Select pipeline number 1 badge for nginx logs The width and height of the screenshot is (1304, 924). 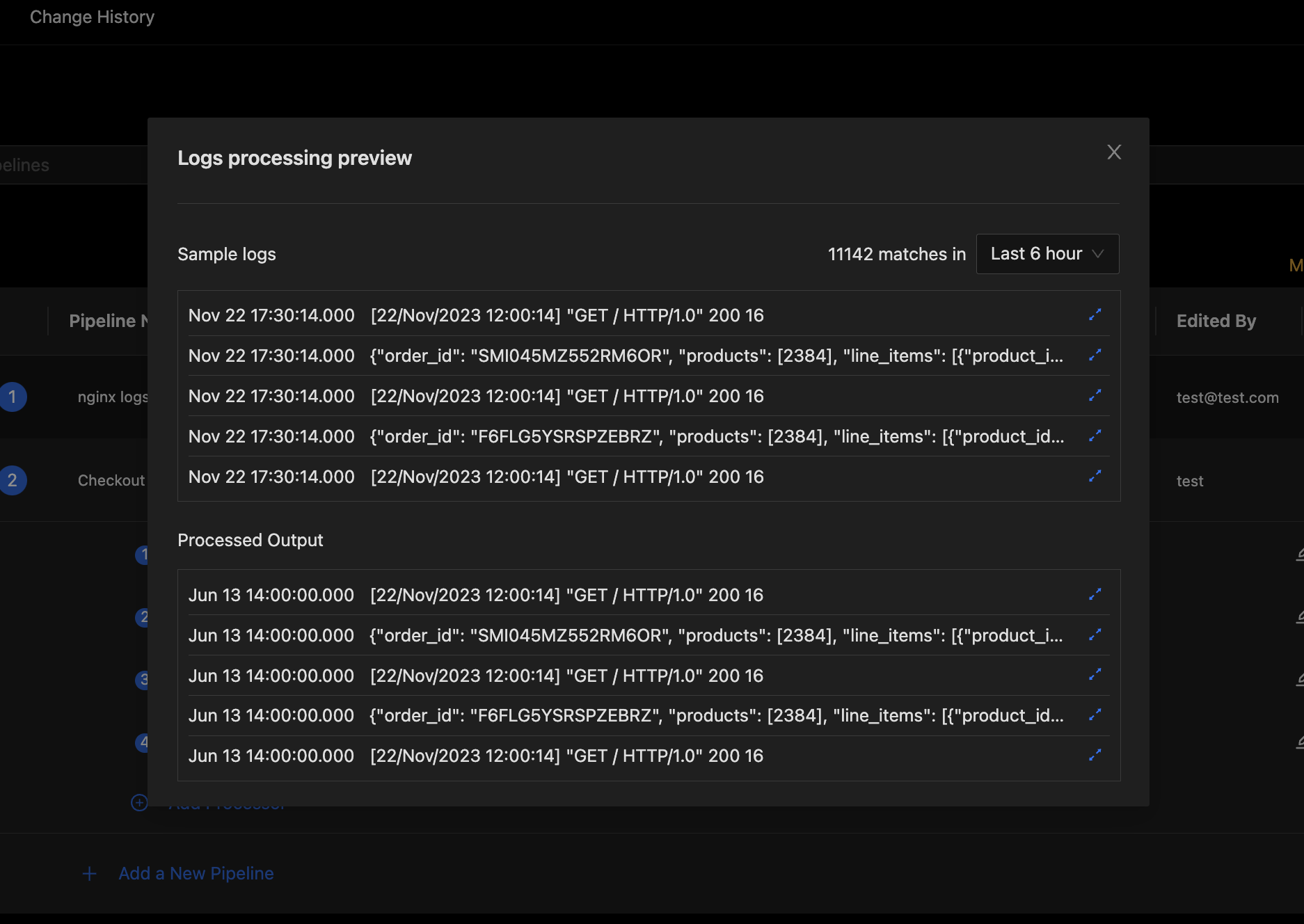click(12, 397)
